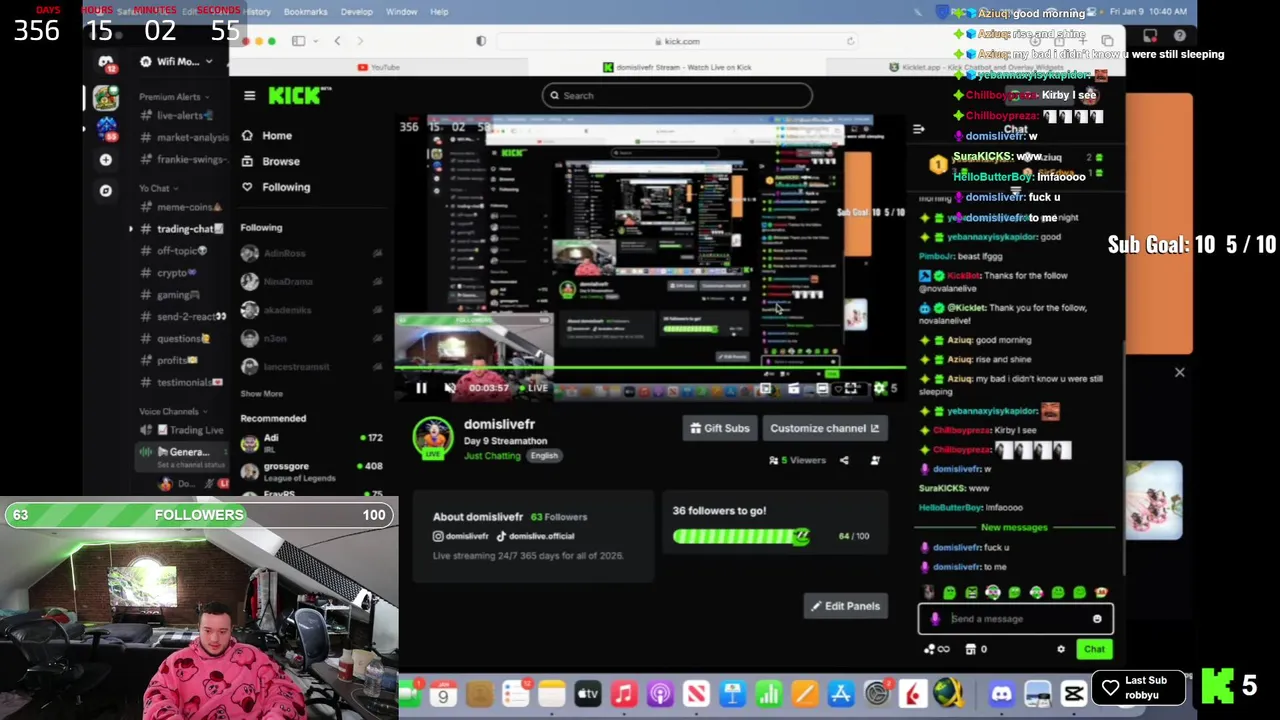The image size is (1280, 720).
Task: Open Discord direct messages home icon
Action: pos(106,63)
